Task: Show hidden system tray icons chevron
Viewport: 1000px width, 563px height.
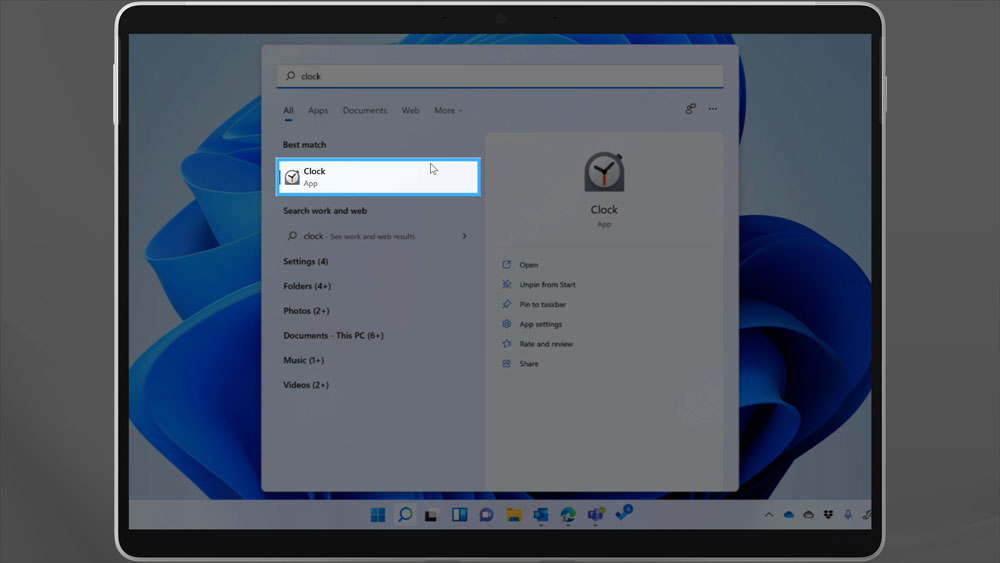Action: tap(769, 515)
